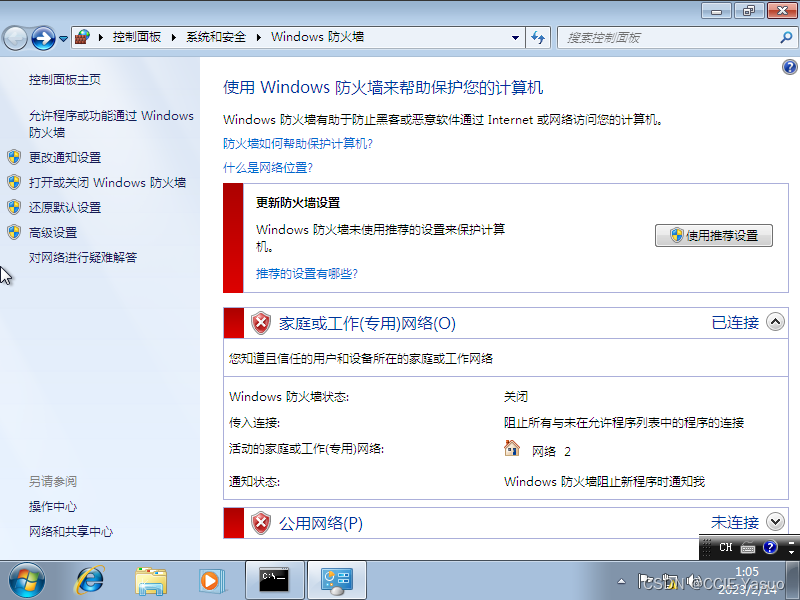
Task: Click the 未连接 status text
Action: (x=735, y=522)
